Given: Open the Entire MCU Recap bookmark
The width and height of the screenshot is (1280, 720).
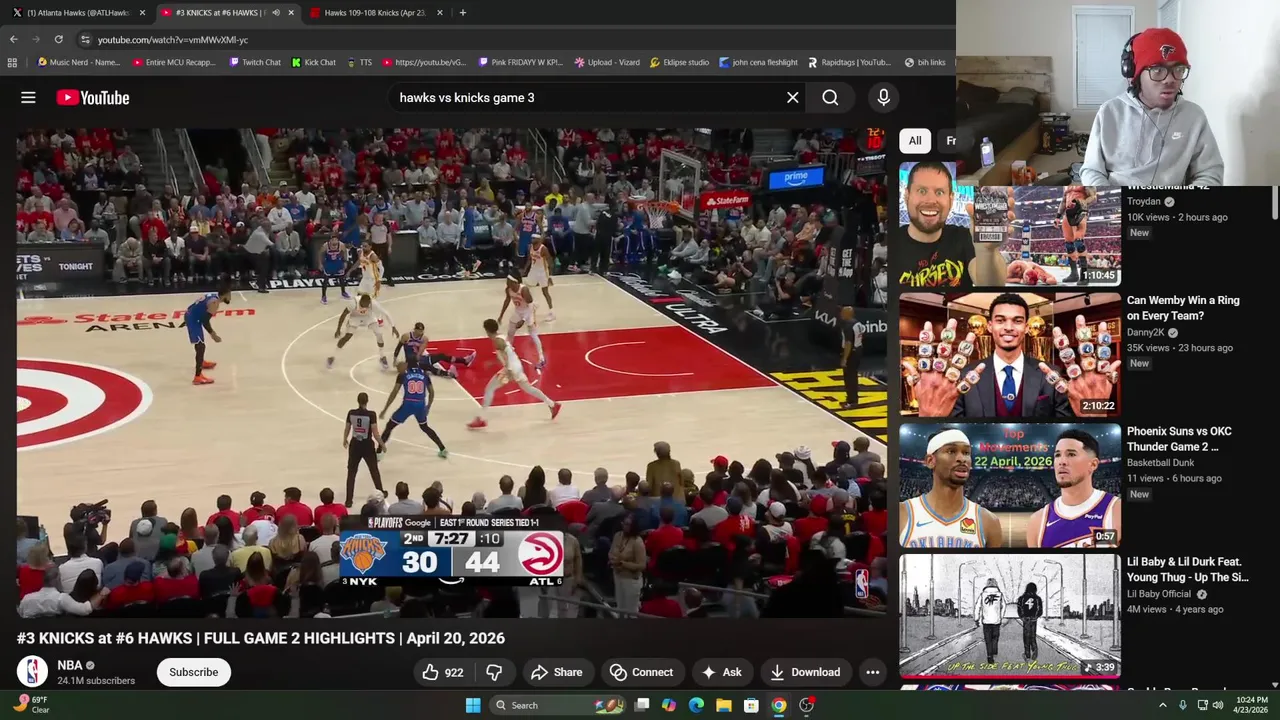Looking at the screenshot, I should tap(174, 62).
